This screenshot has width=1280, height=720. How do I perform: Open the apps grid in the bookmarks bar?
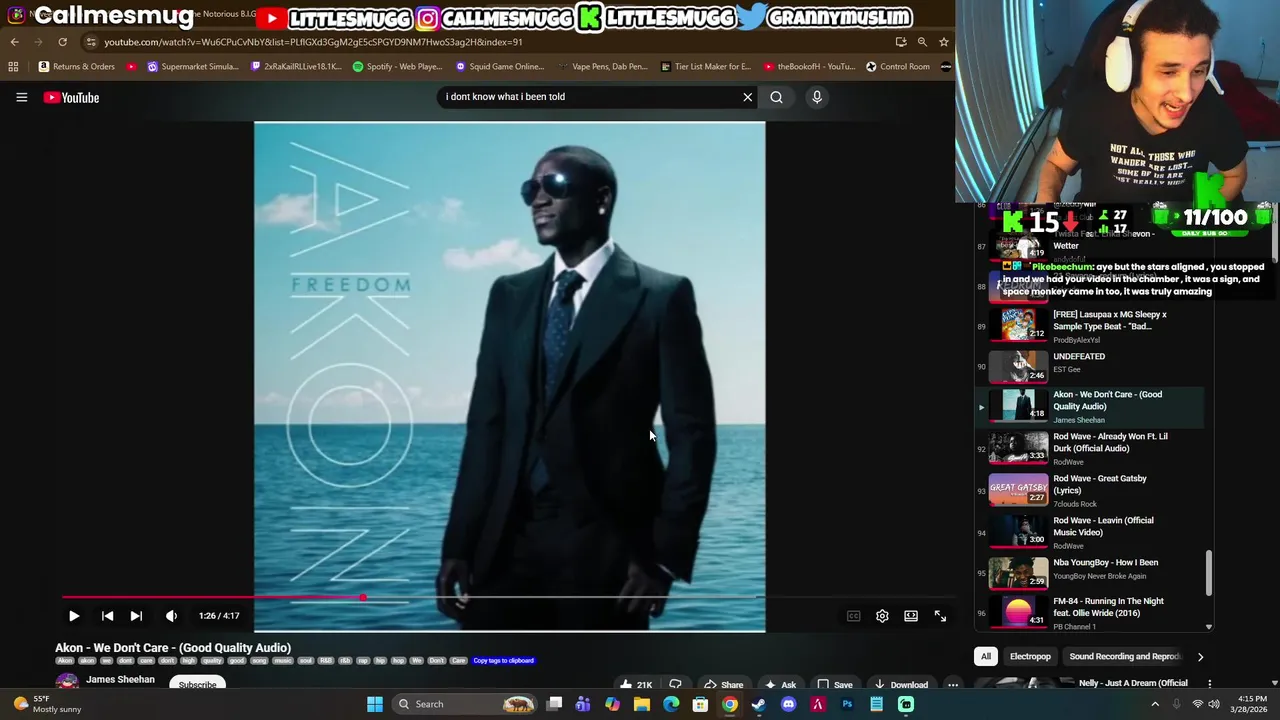[x=13, y=67]
